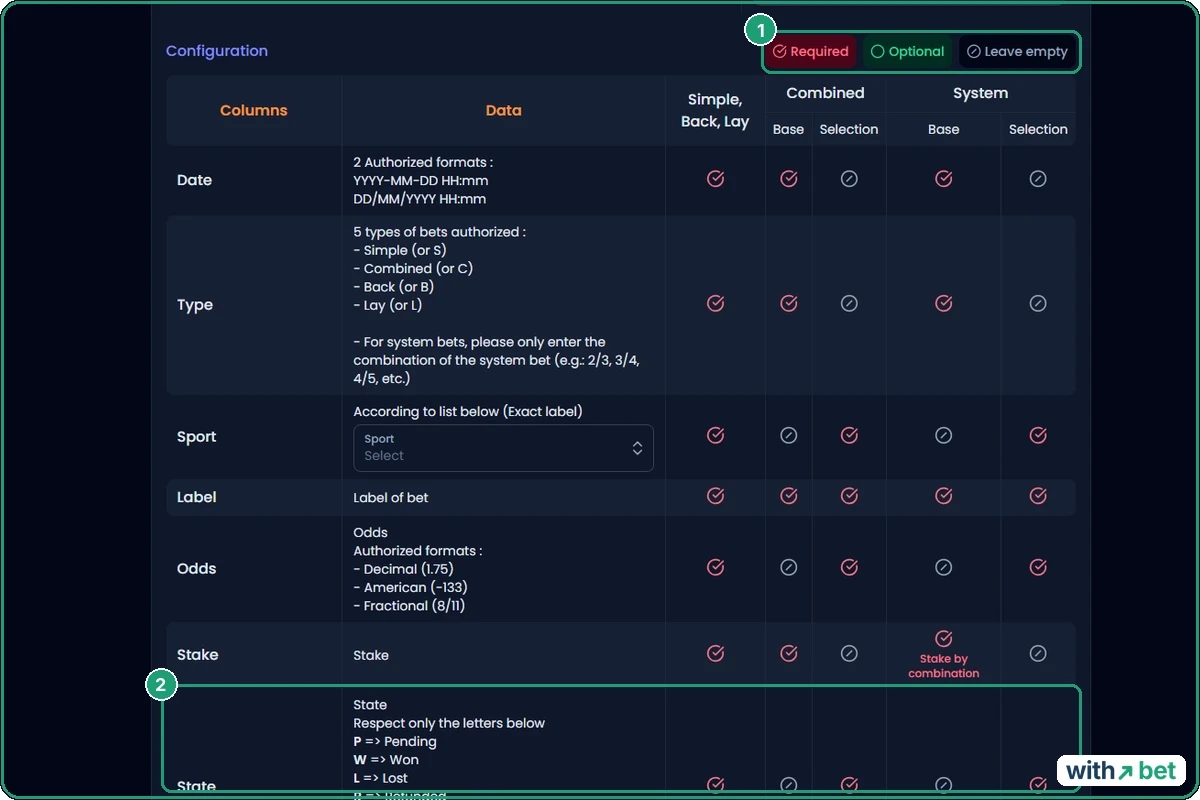Click the 'Stake by combination' note
Viewport: 1200px width, 800px height.
[943, 666]
